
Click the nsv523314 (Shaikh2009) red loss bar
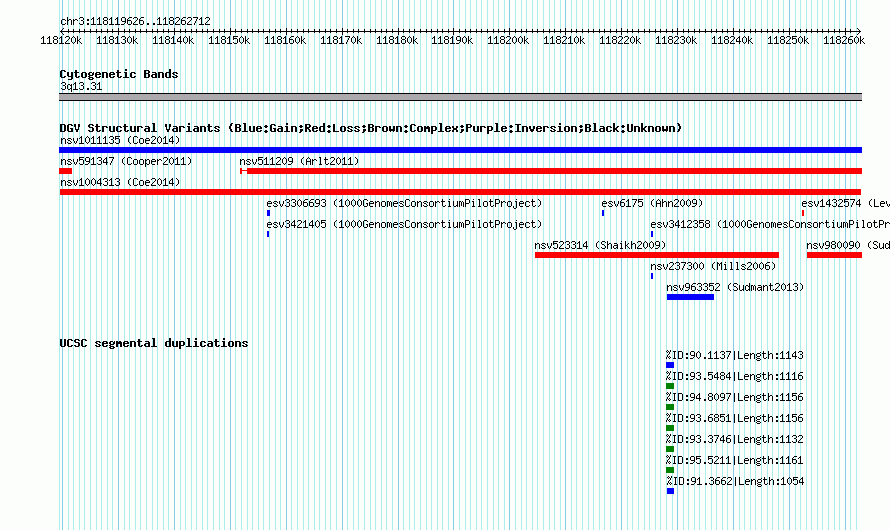[657, 255]
